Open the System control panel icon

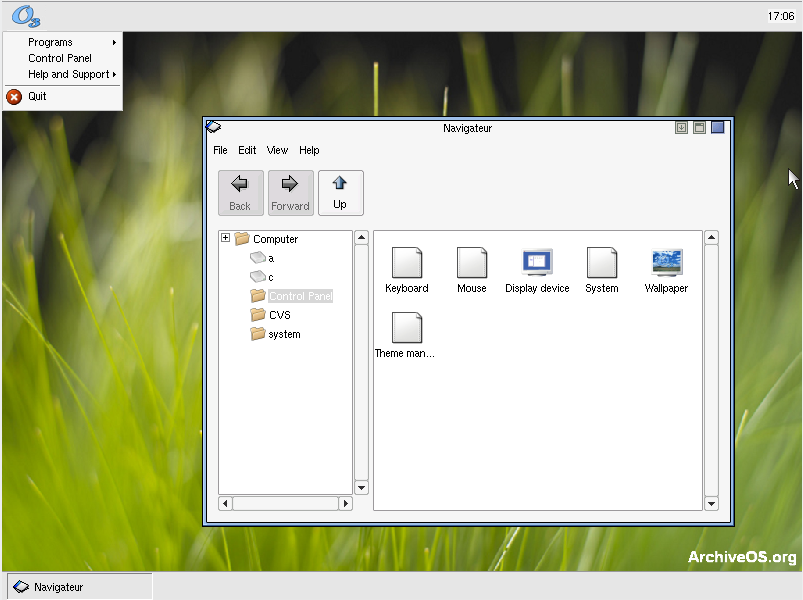click(602, 263)
